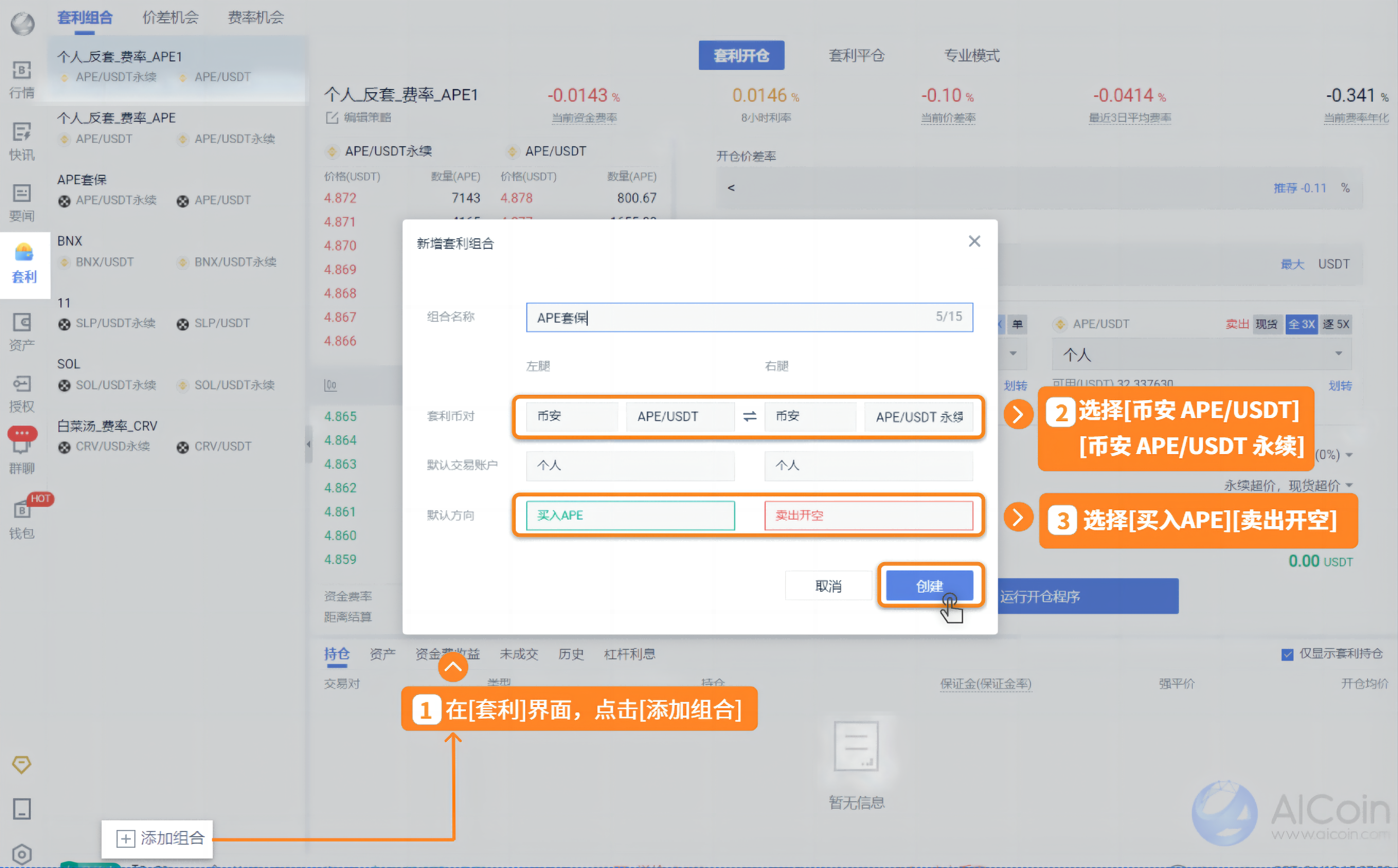Select BNX combination in list
Screen dimensions: 1398x868
coord(177,251)
